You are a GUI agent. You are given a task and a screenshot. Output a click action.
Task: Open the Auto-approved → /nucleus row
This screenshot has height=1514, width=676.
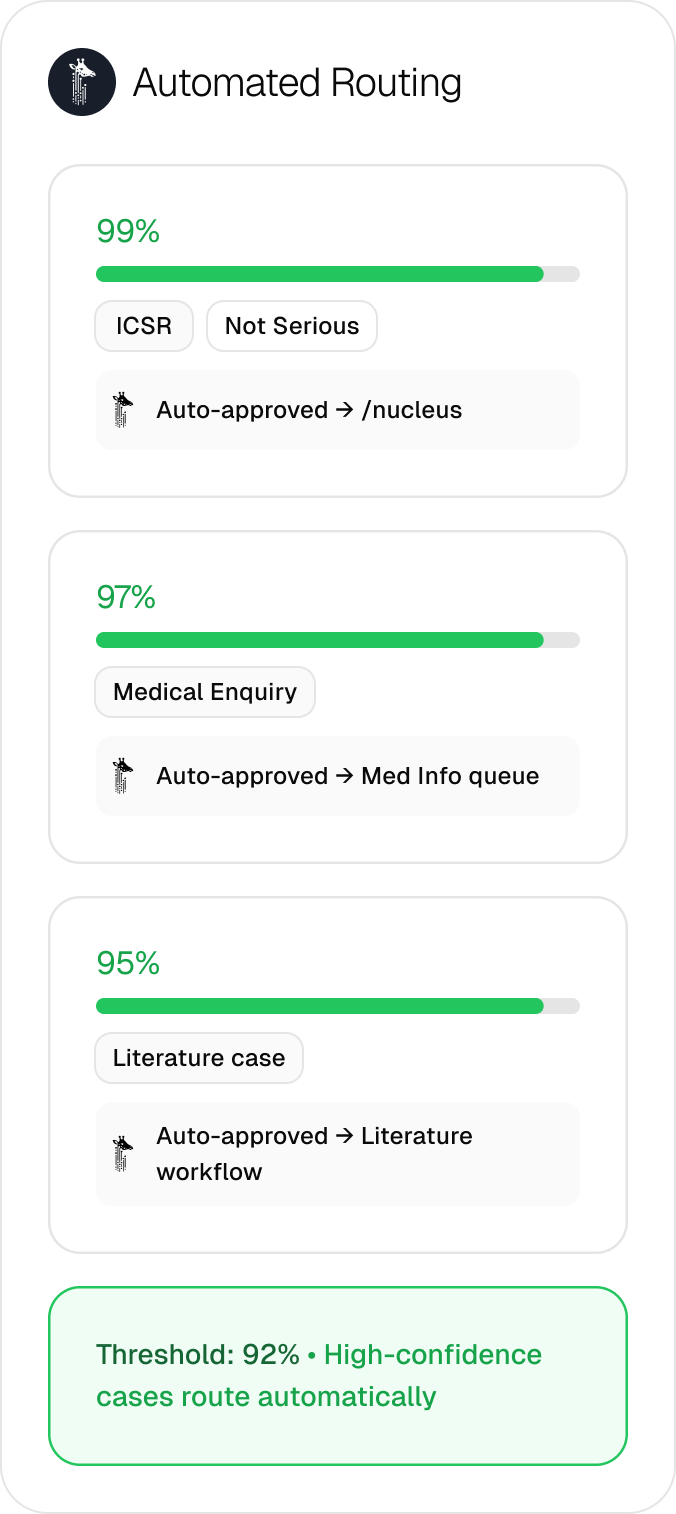(338, 410)
